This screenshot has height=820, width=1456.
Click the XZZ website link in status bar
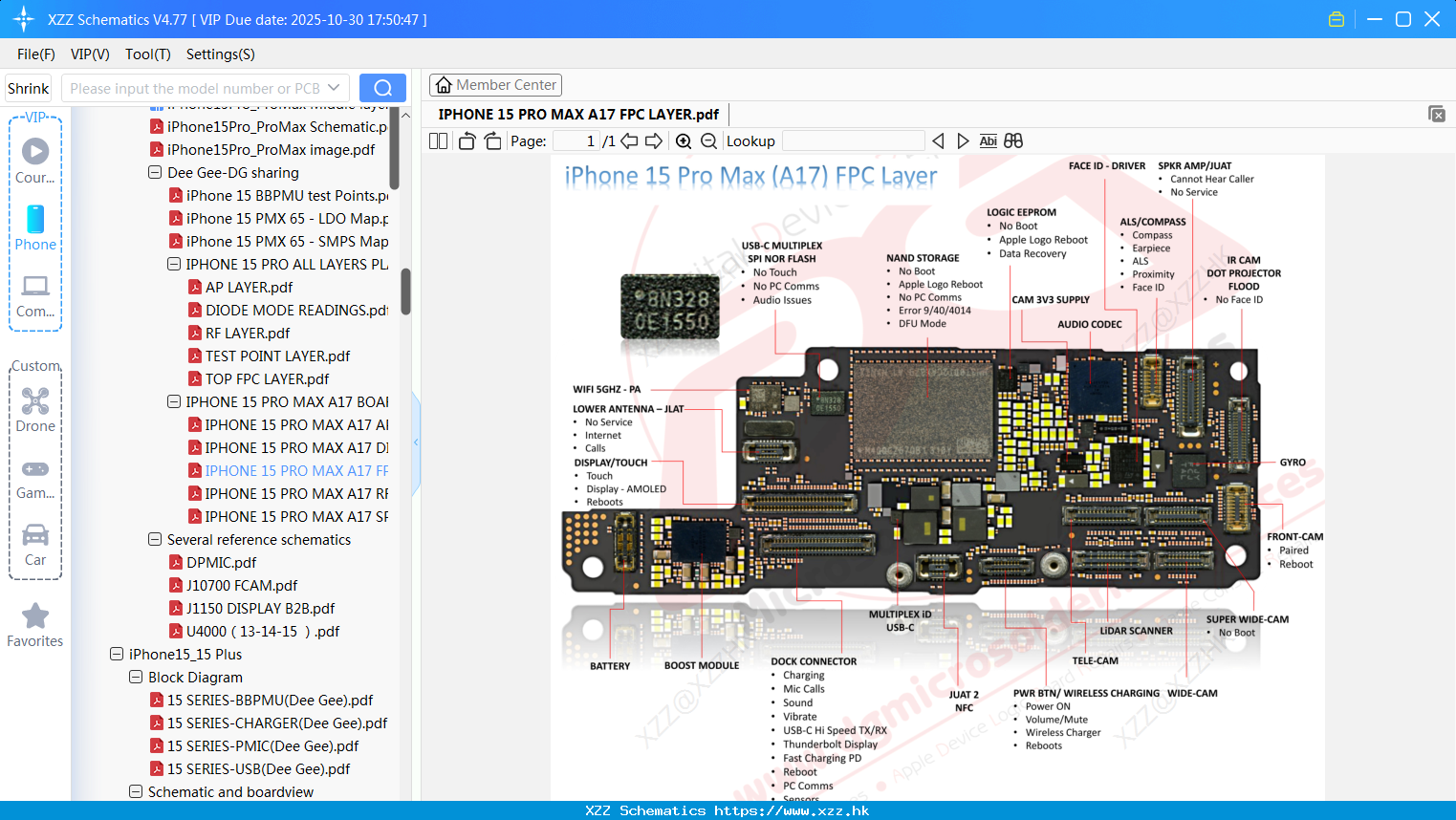792,810
